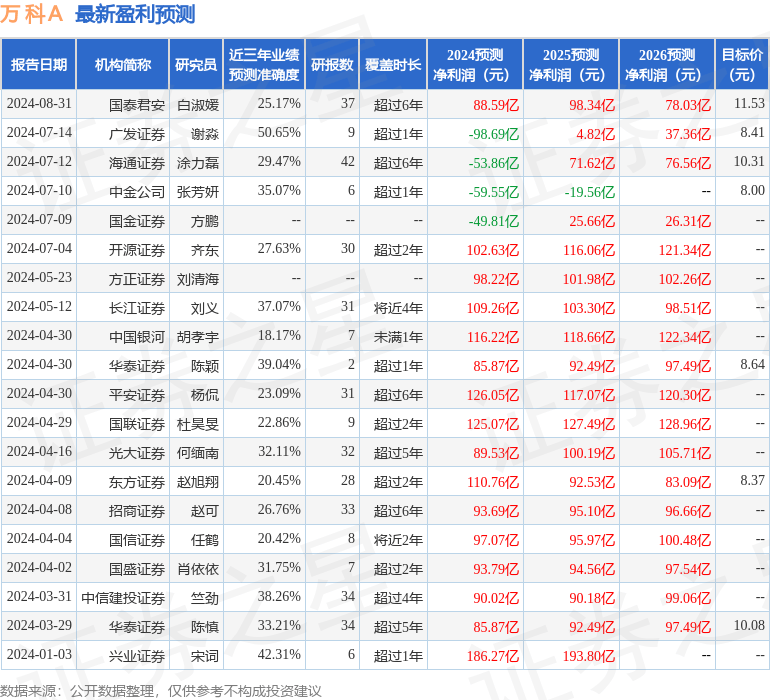Image resolution: width=770 pixels, height=700 pixels.
Task: Click institution 国信证券
Action: pyautogui.click(x=137, y=540)
